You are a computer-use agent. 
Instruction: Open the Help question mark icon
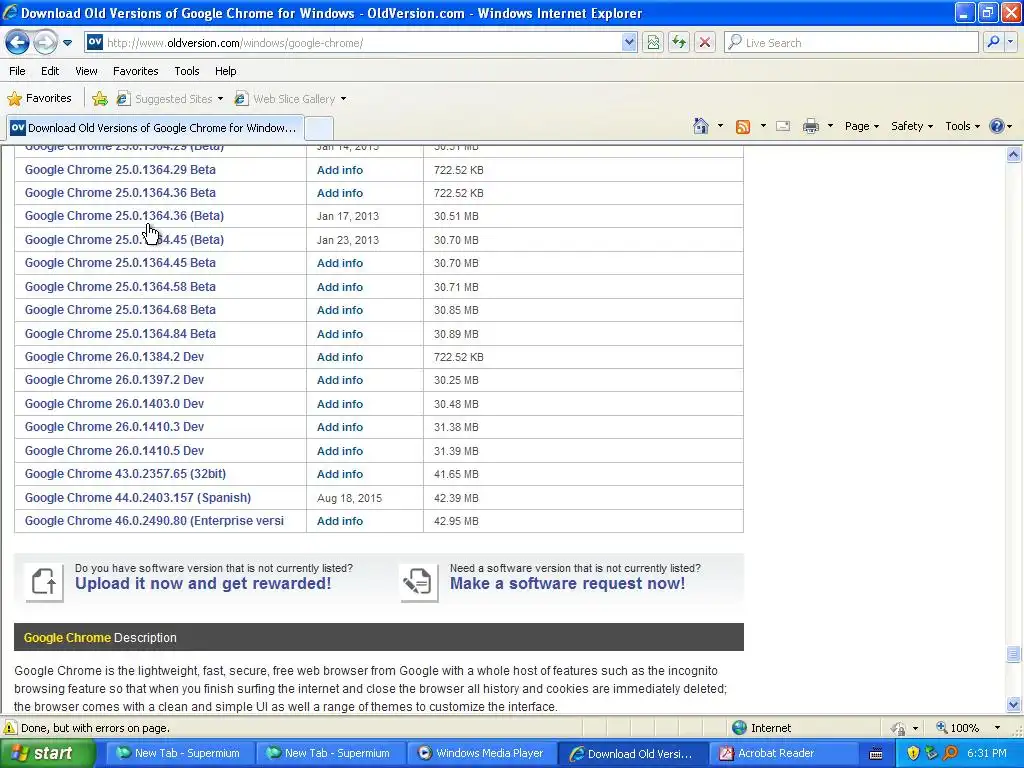(x=997, y=126)
